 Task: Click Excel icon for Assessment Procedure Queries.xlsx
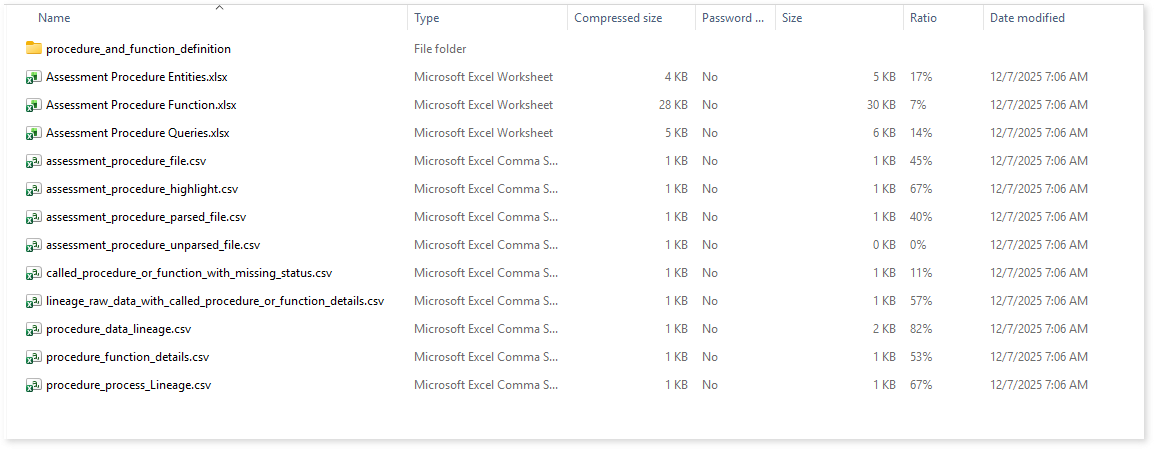pyautogui.click(x=33, y=132)
